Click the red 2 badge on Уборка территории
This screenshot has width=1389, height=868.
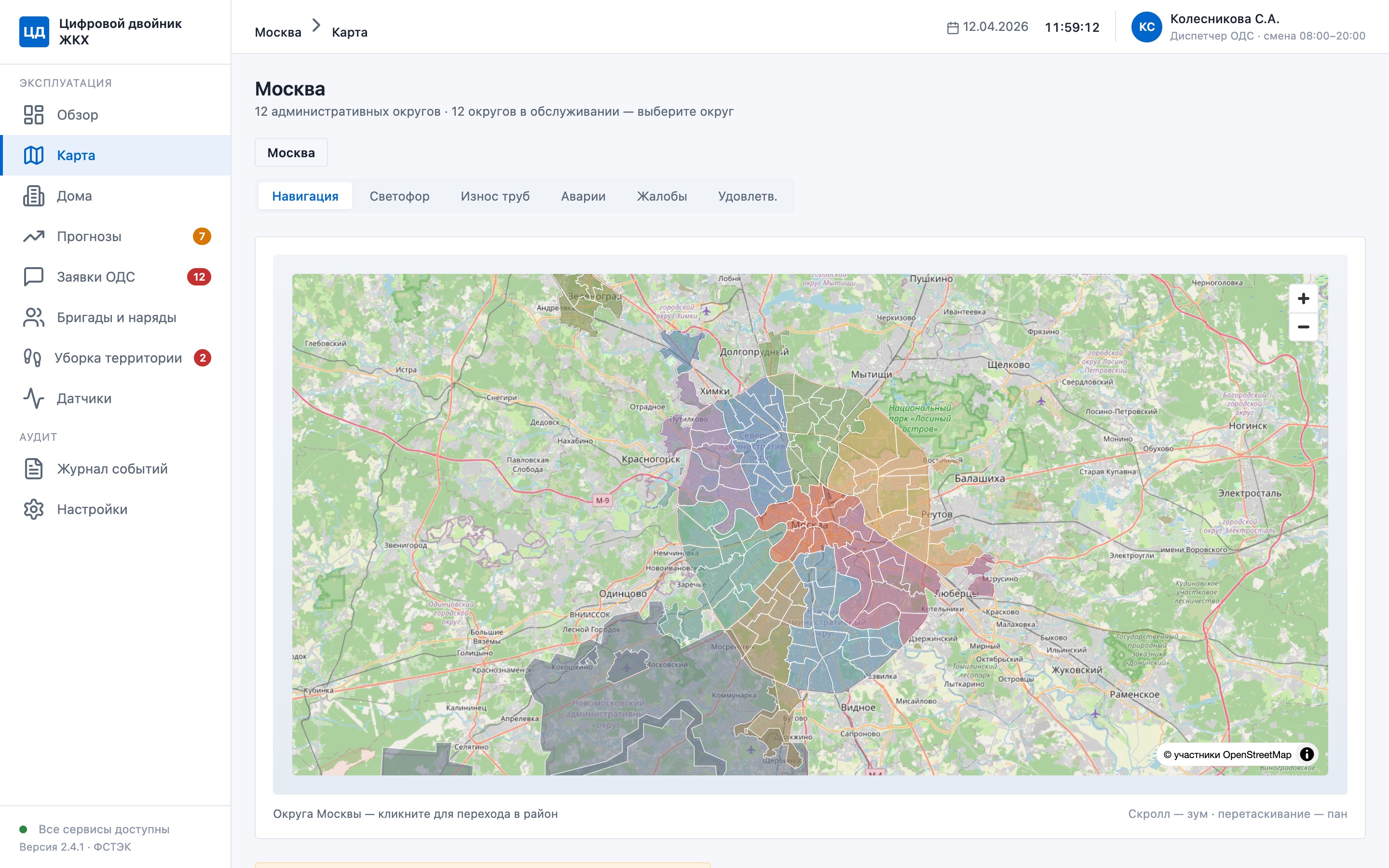coord(203,358)
